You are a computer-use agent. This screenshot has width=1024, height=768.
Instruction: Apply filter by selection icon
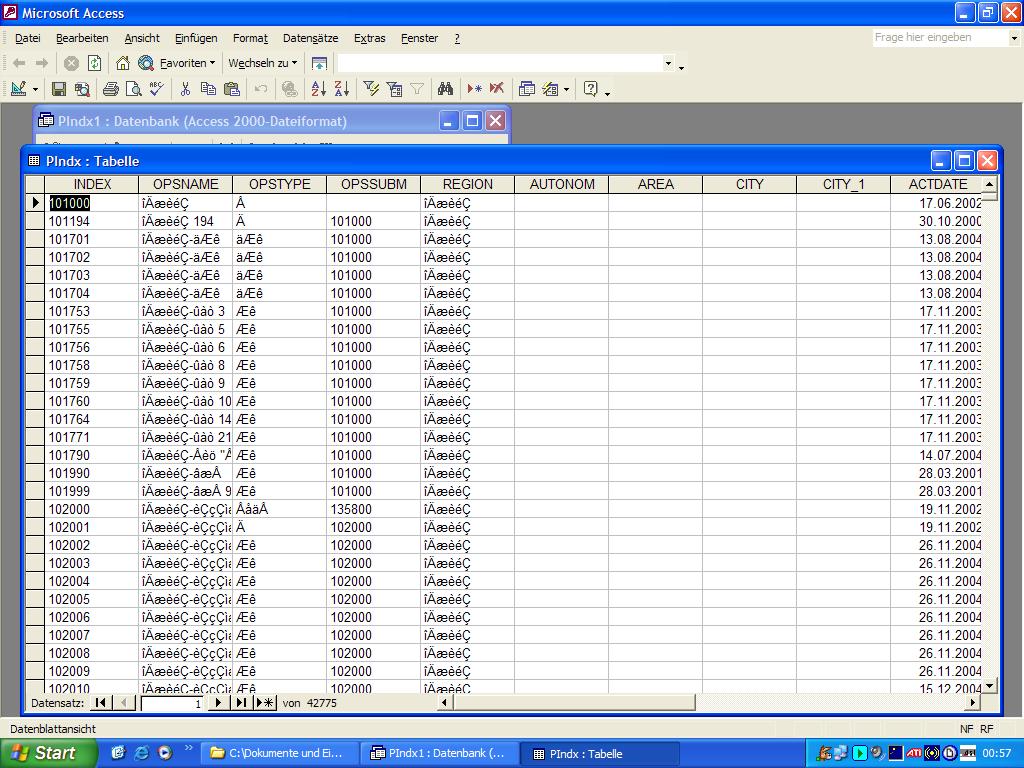(371, 89)
